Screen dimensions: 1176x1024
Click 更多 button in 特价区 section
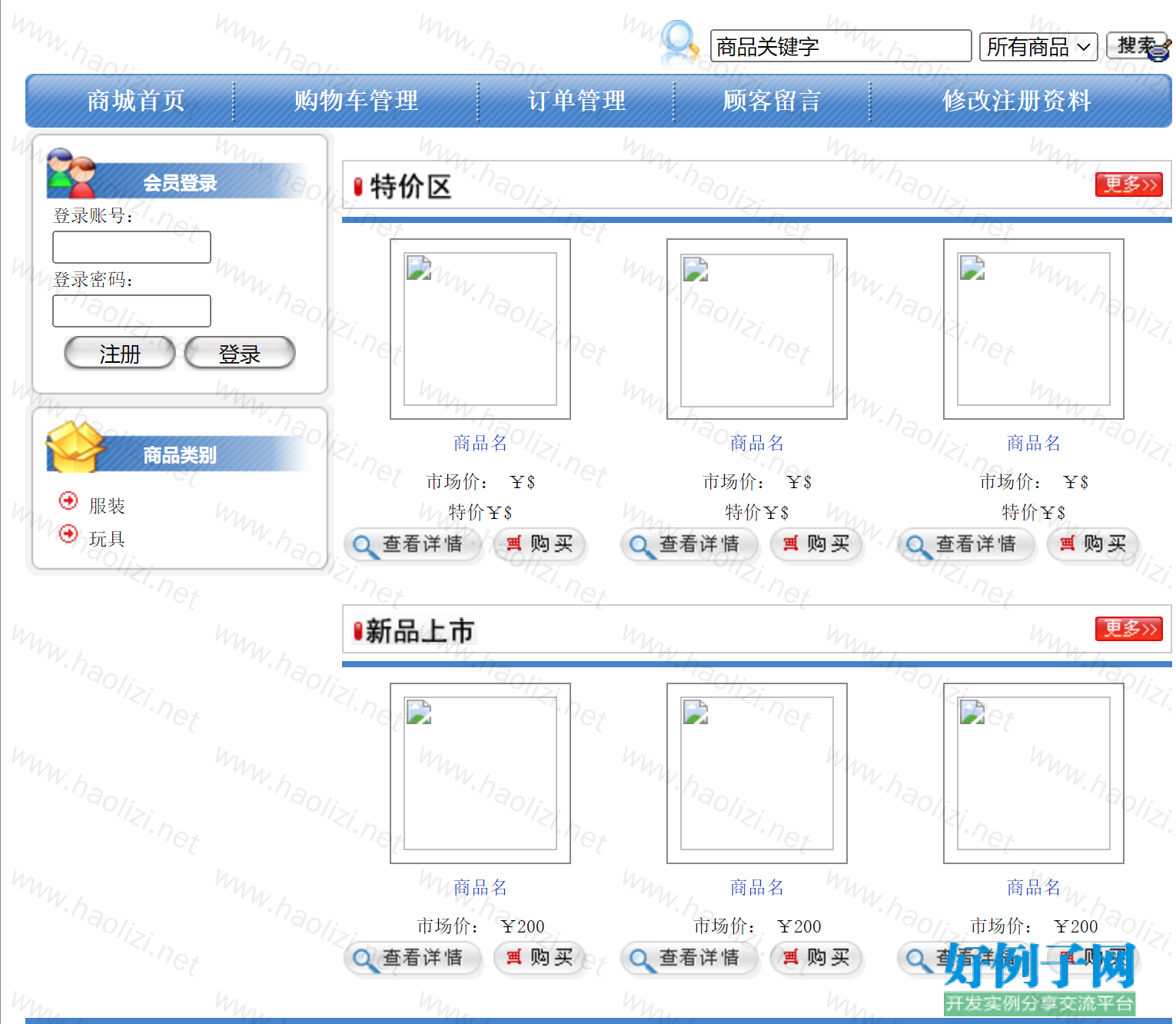[x=1128, y=185]
